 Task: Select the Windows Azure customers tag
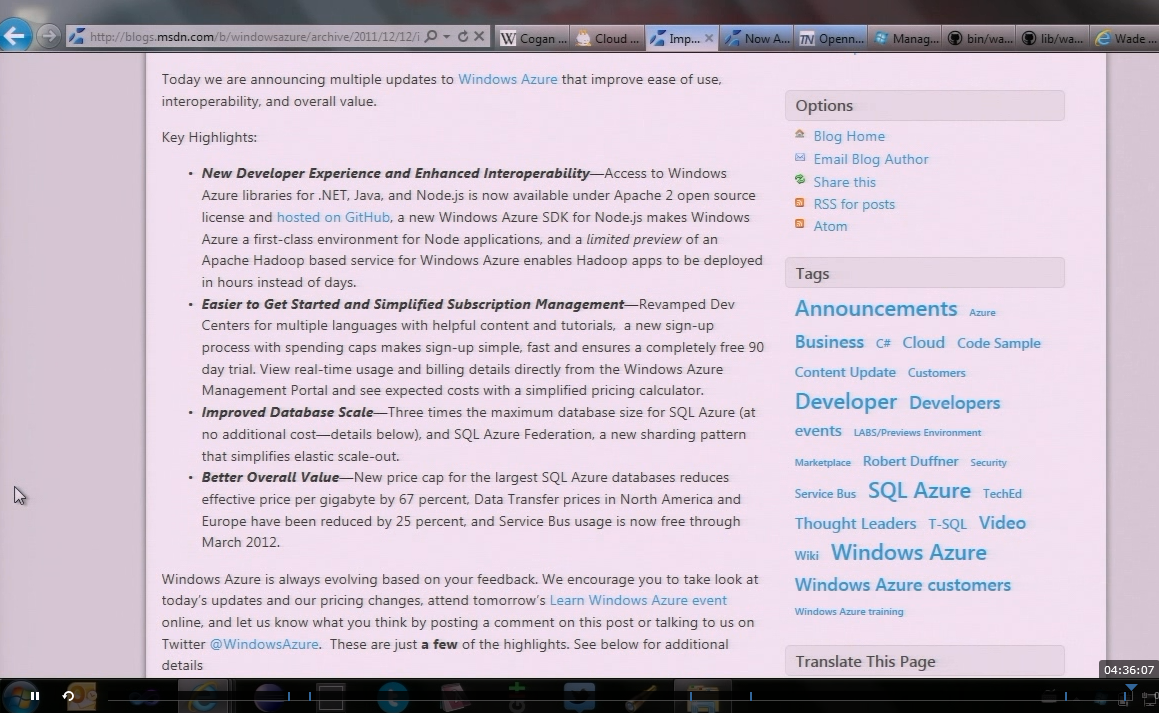903,584
